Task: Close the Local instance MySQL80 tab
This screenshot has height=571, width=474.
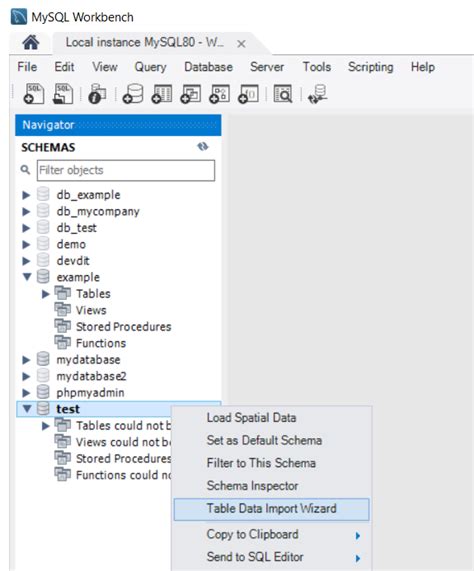Action: click(241, 44)
